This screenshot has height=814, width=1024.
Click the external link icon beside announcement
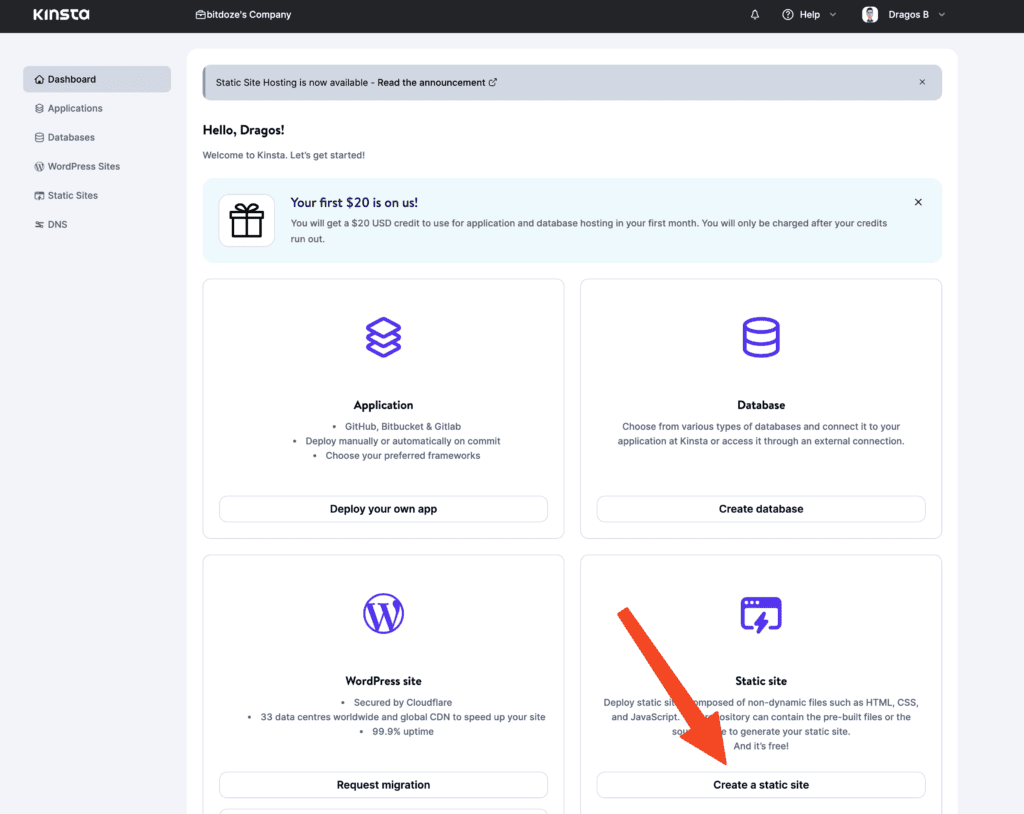point(493,82)
